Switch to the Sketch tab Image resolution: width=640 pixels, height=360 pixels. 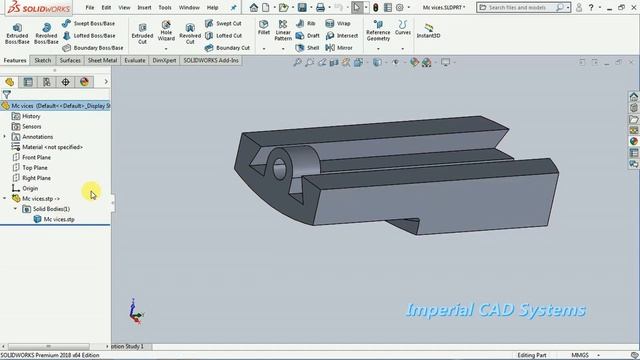pos(42,60)
